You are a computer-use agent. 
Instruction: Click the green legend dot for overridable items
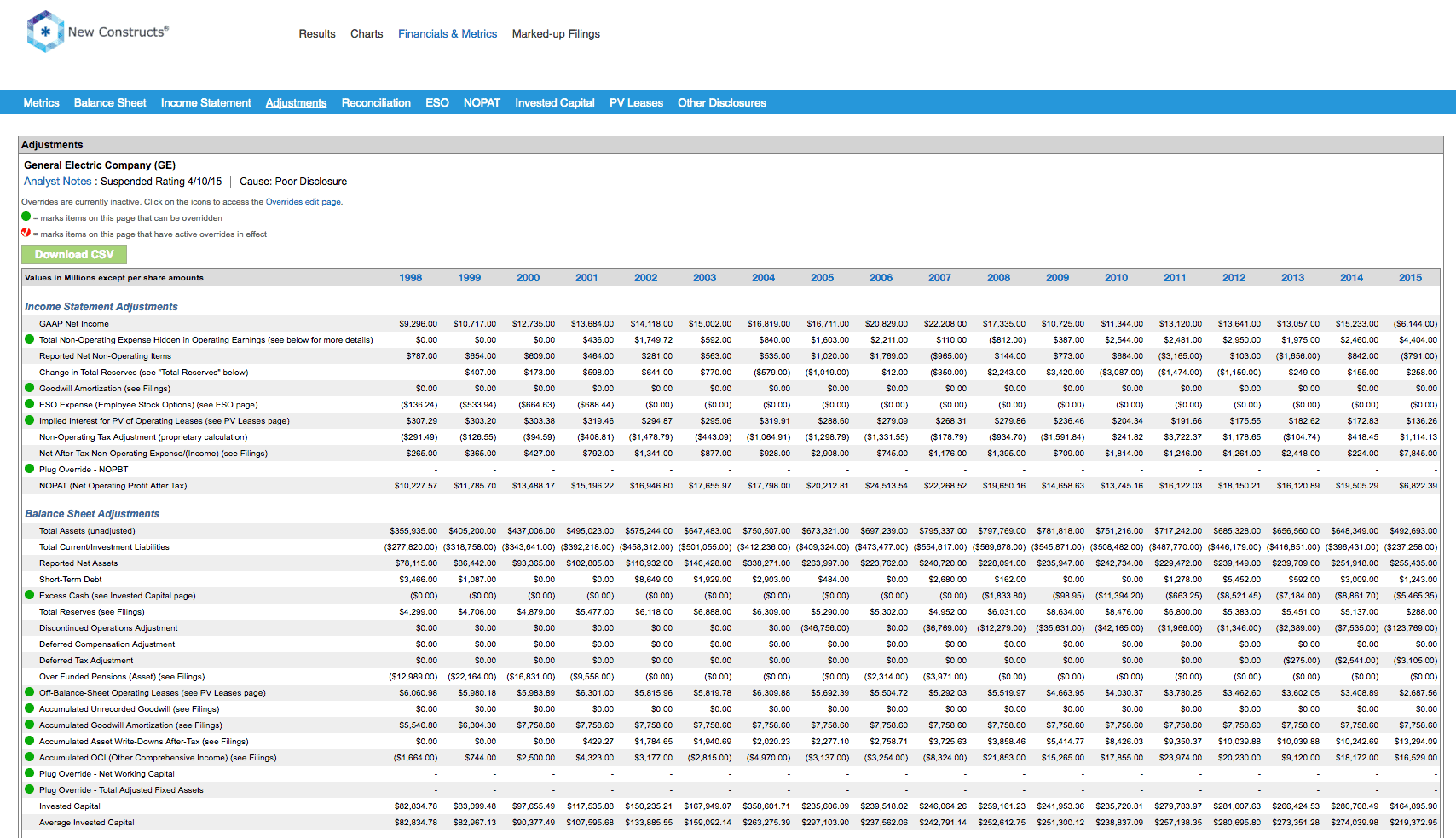coord(26,217)
